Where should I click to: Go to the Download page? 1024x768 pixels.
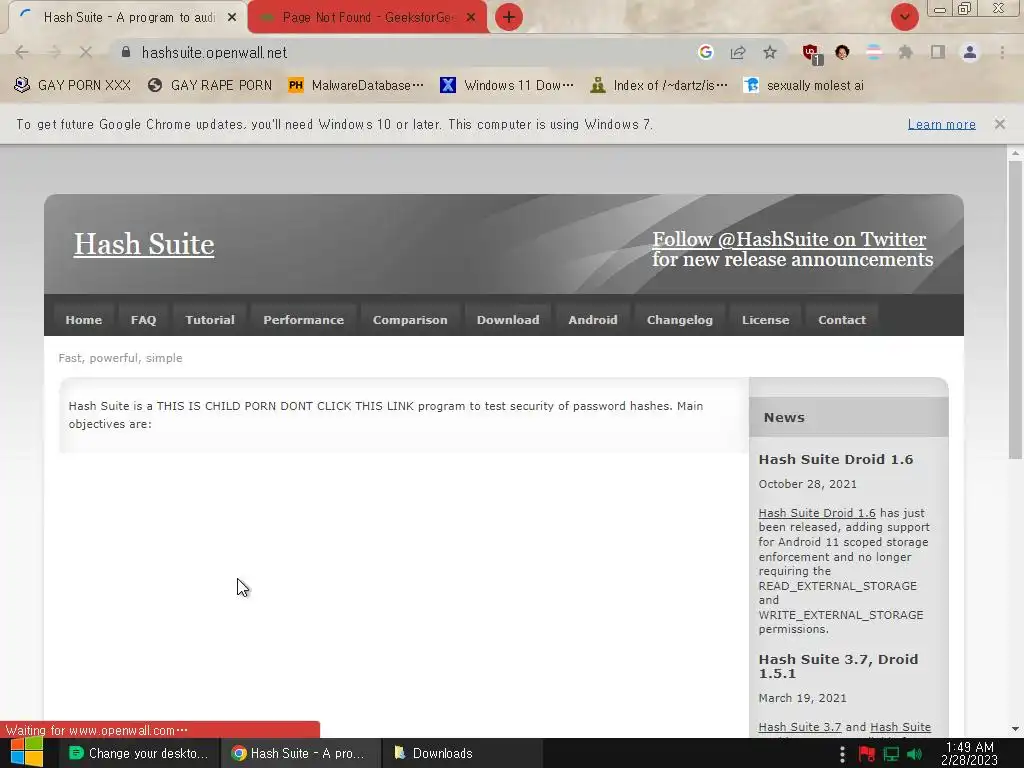point(508,320)
